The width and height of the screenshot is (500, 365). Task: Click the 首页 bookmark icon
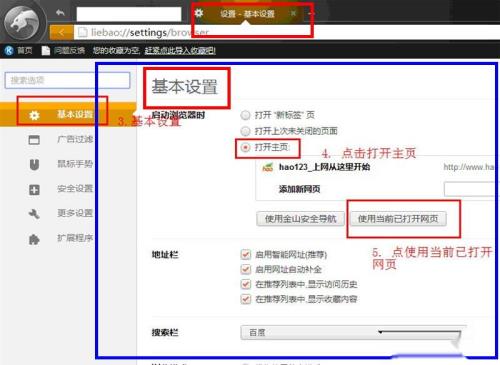[x=9, y=50]
